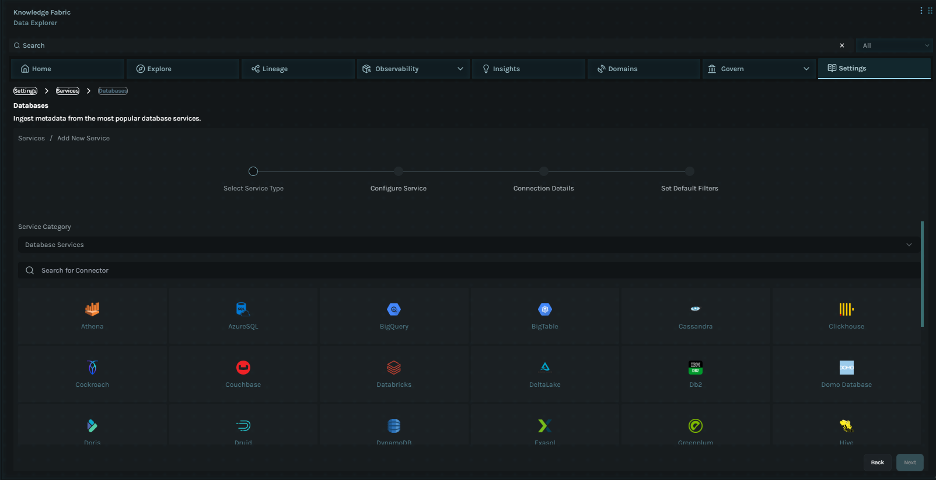
Task: Go to Services breadcrumb link
Action: point(67,91)
